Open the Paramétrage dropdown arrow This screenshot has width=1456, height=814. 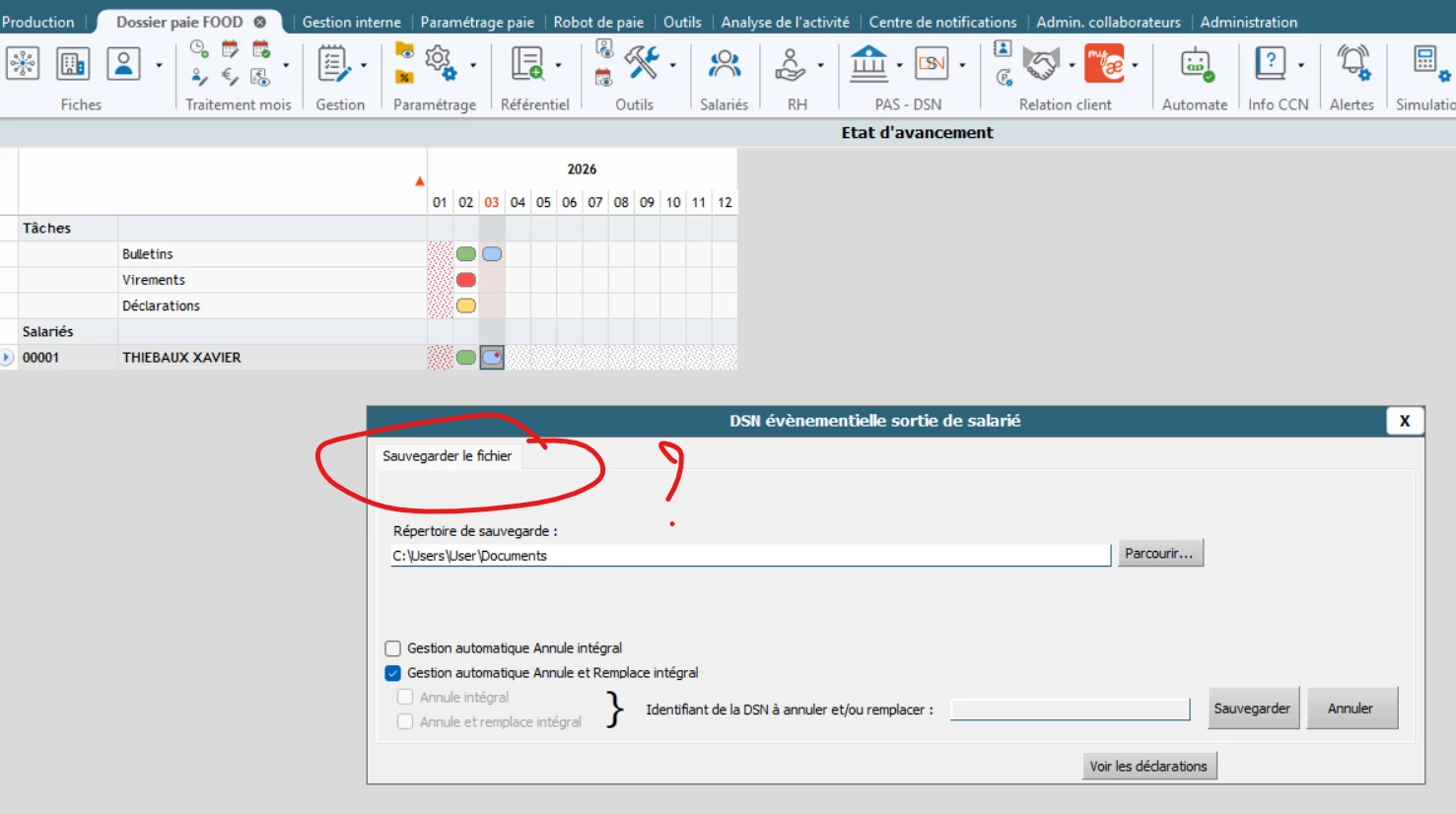[473, 66]
